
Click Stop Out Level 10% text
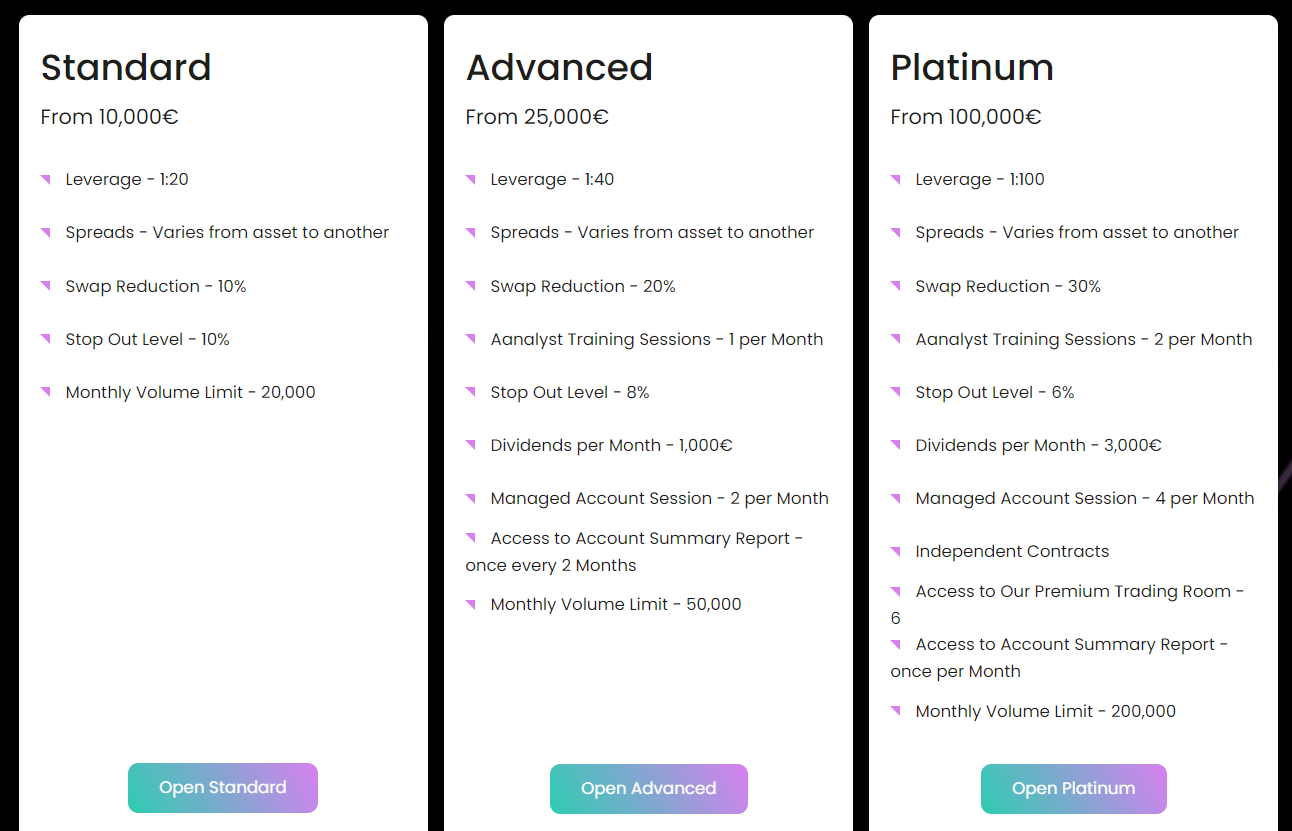pos(147,339)
